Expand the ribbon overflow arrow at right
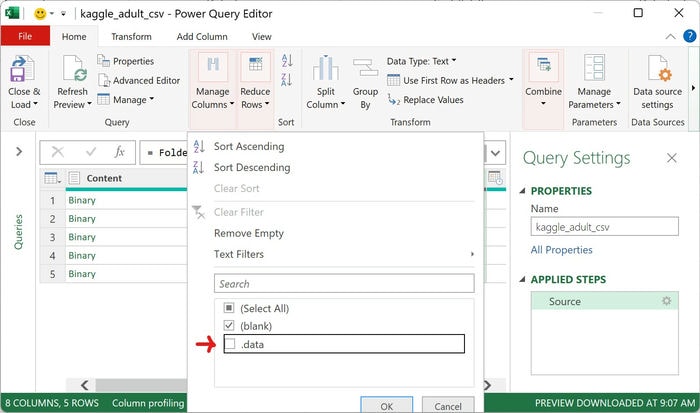The image size is (700, 413). click(693, 88)
